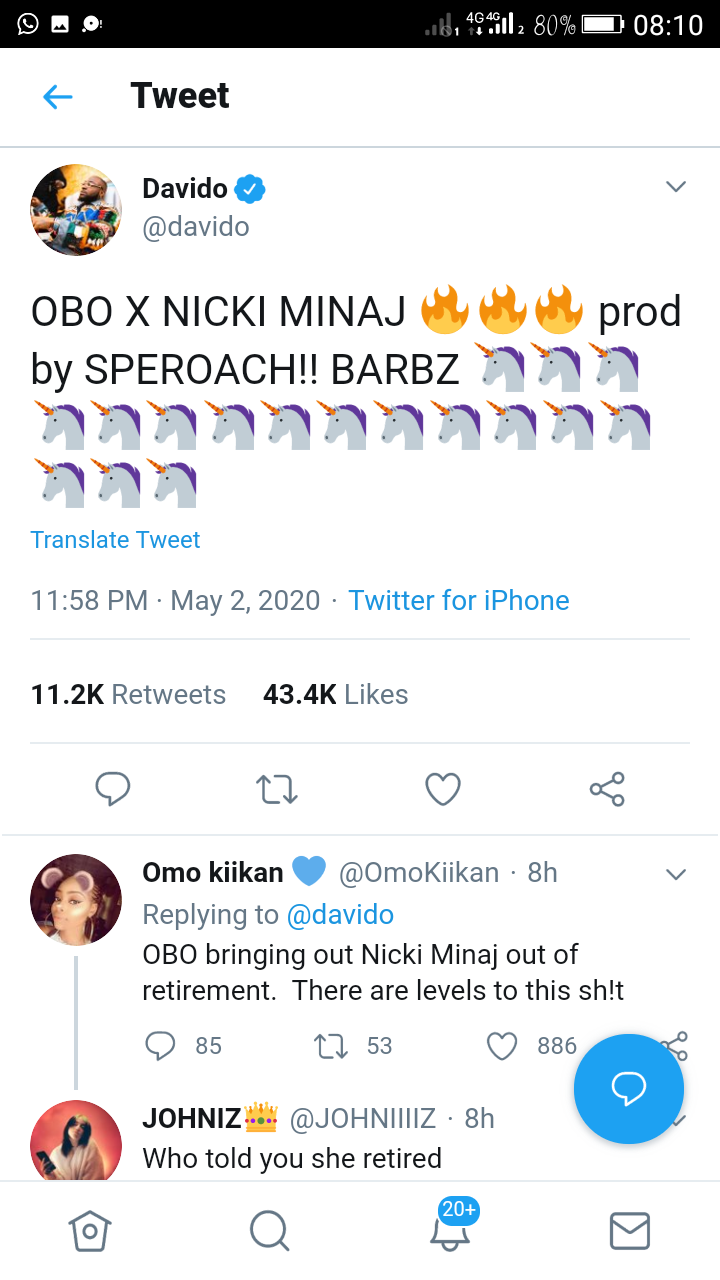The height and width of the screenshot is (1280, 720).
Task: Expand options chevron on Davido's tweet
Action: point(676,187)
